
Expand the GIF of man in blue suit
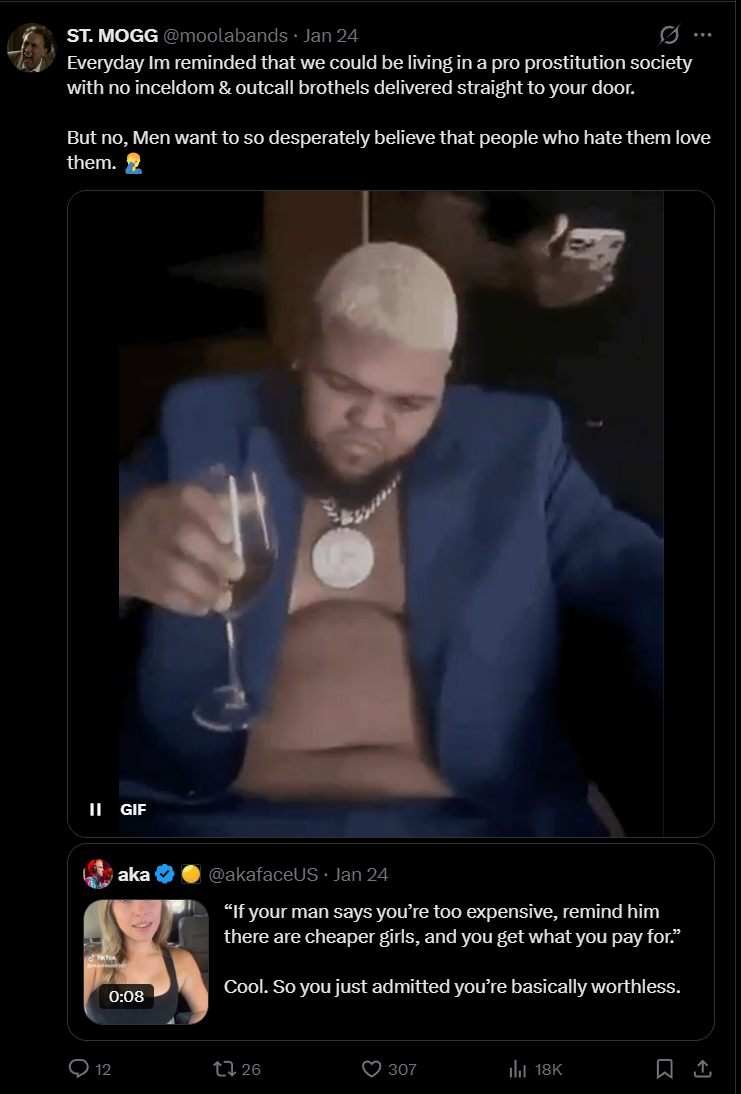point(391,514)
